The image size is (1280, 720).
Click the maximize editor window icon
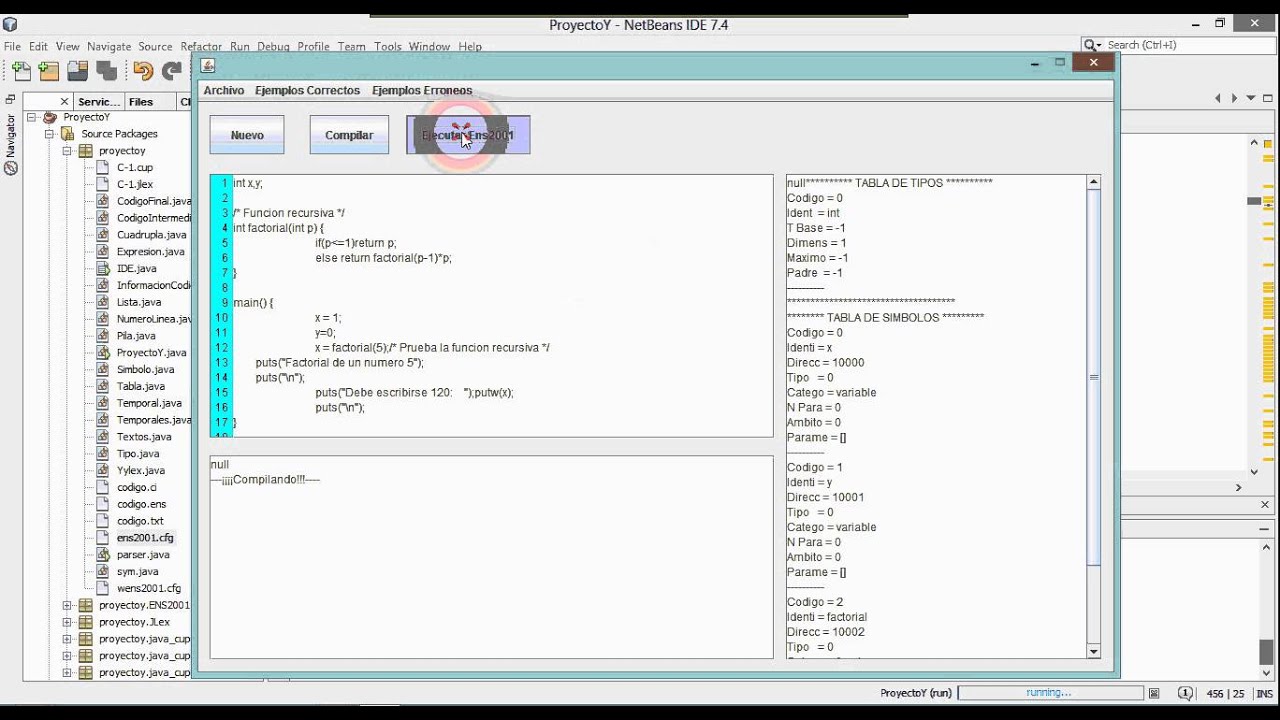pos(1268,98)
